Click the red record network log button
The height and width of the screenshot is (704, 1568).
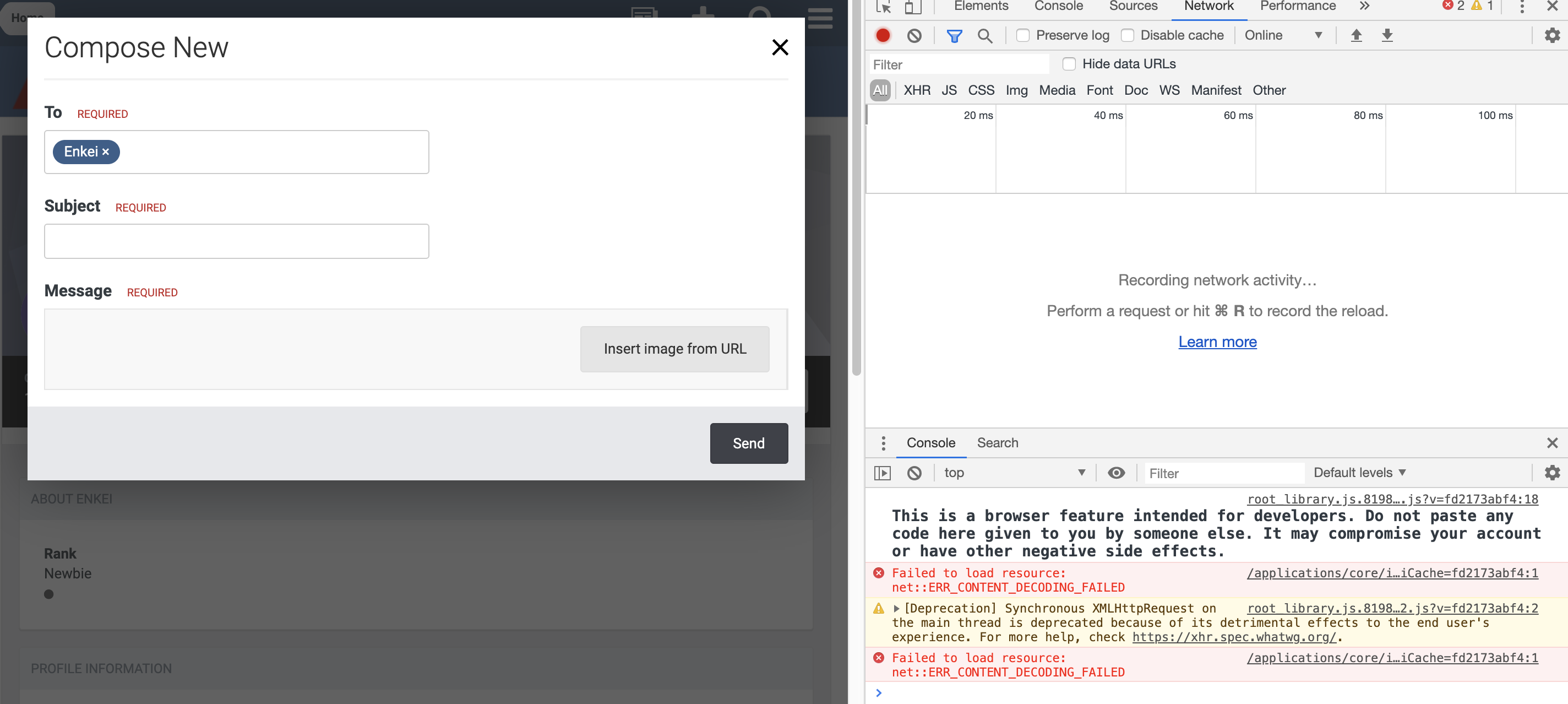click(x=883, y=35)
